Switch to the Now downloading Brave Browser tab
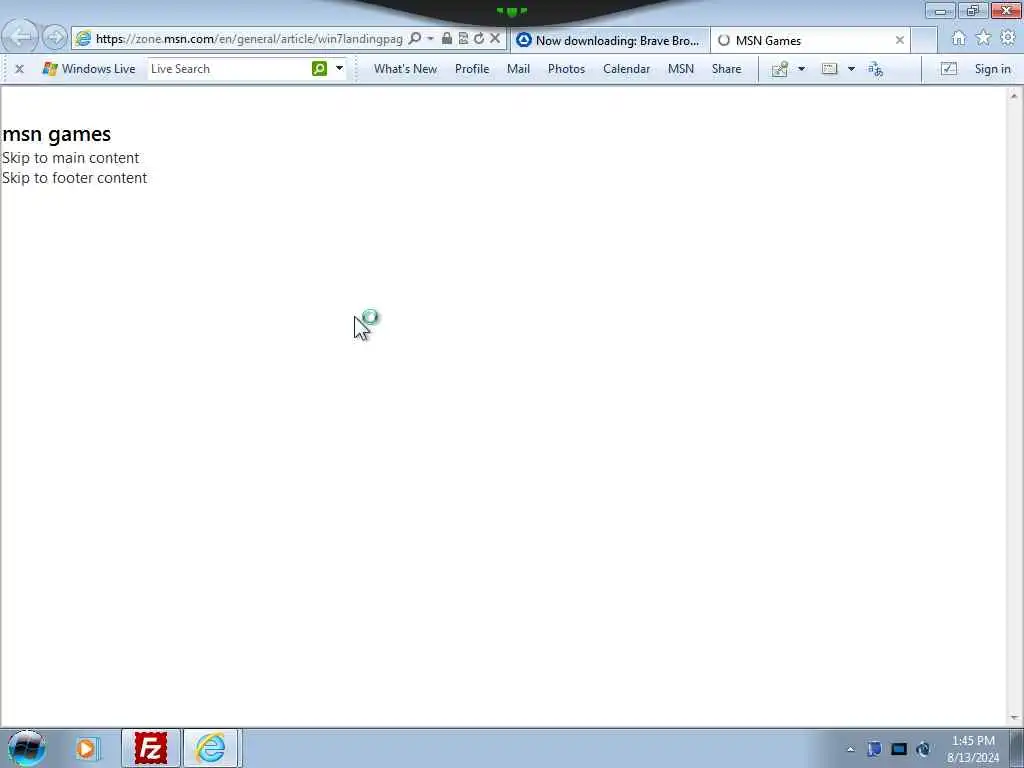 coord(609,40)
